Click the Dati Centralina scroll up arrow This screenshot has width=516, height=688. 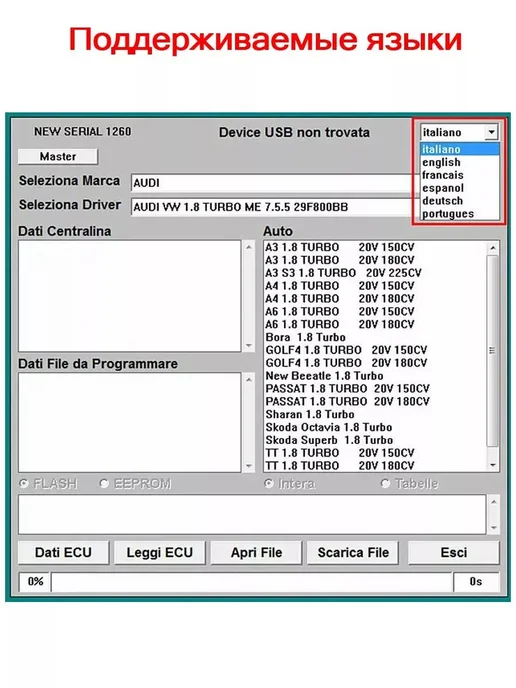coord(249,247)
